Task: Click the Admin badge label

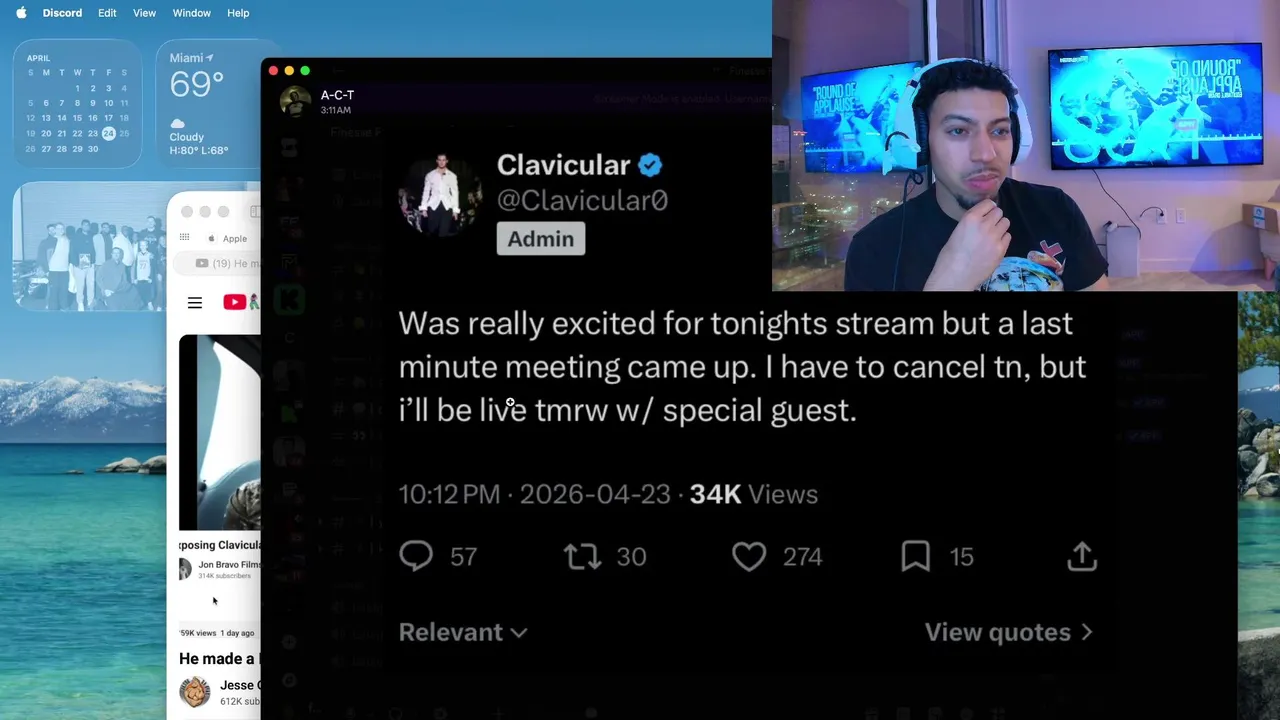Action: [541, 239]
